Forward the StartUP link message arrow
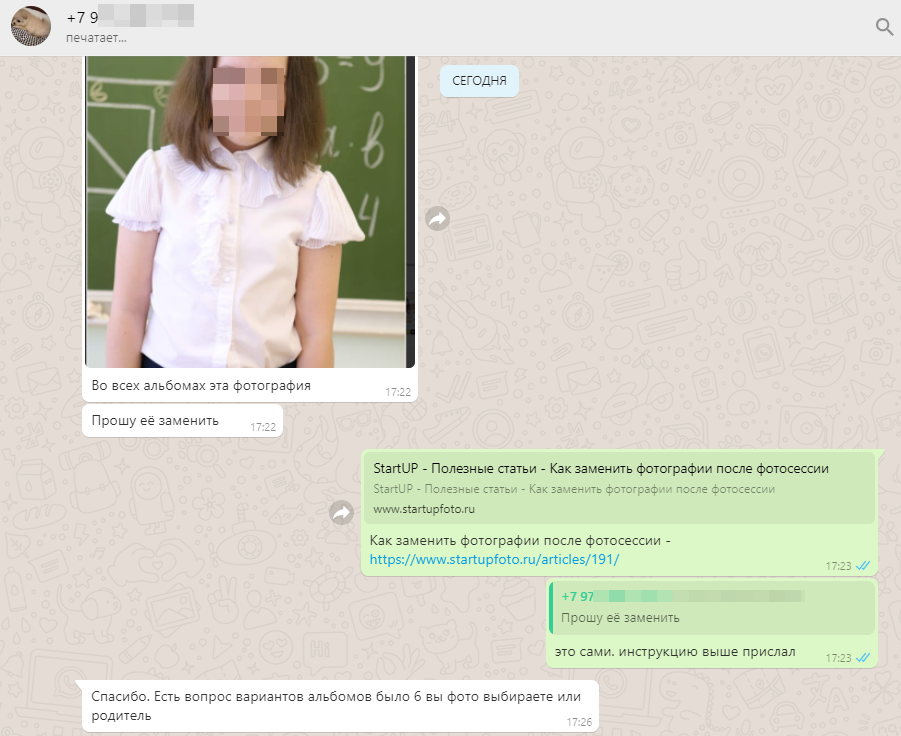 [x=341, y=512]
